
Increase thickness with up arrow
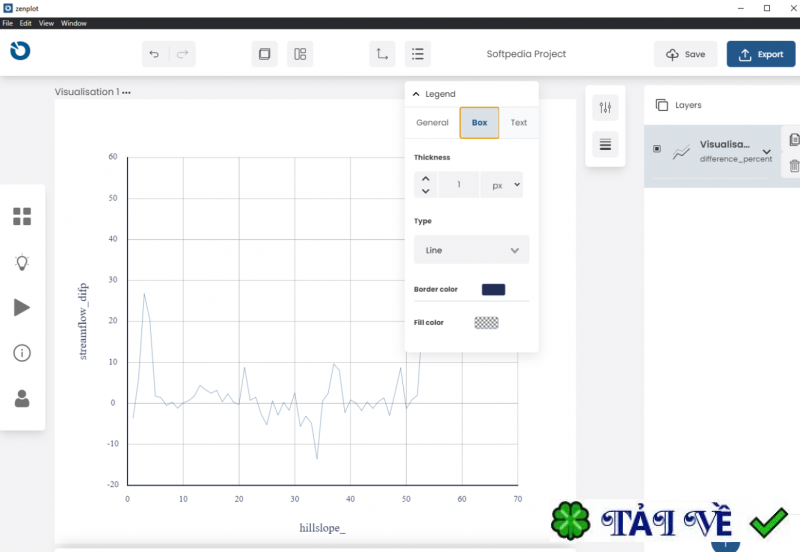click(x=426, y=179)
